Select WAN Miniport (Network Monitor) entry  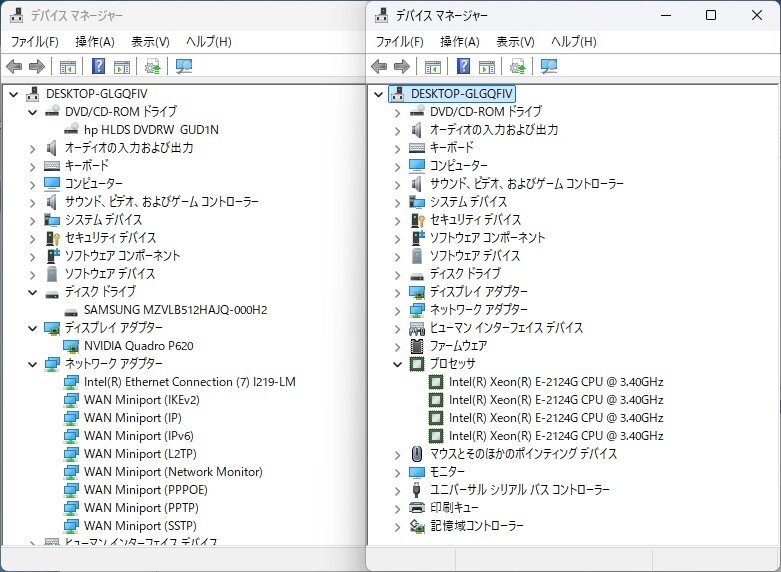point(173,471)
